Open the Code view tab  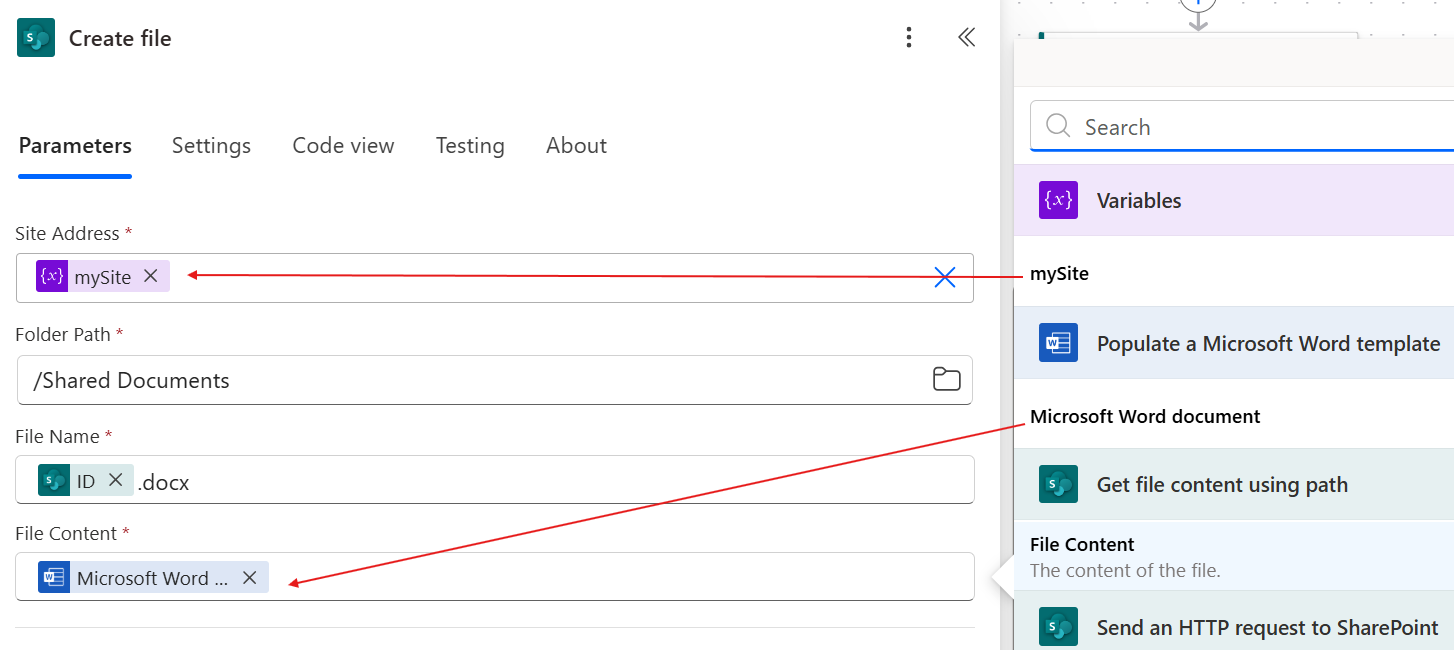[x=343, y=146]
